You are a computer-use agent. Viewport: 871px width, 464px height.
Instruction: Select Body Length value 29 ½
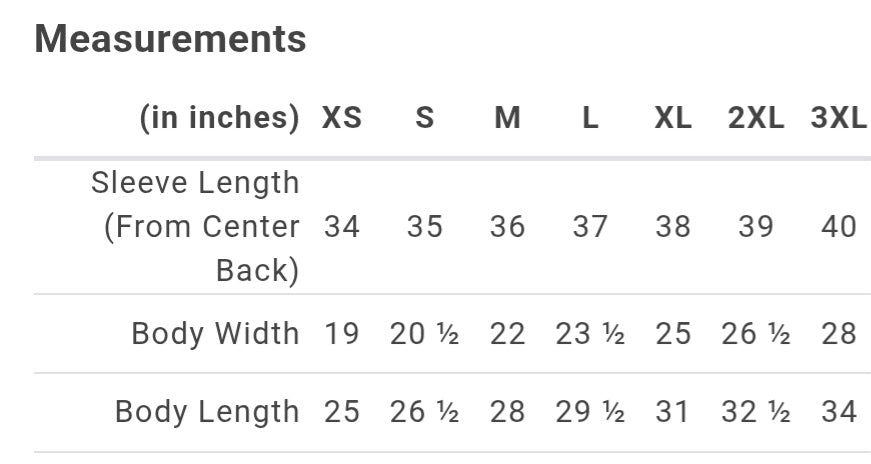pos(590,411)
